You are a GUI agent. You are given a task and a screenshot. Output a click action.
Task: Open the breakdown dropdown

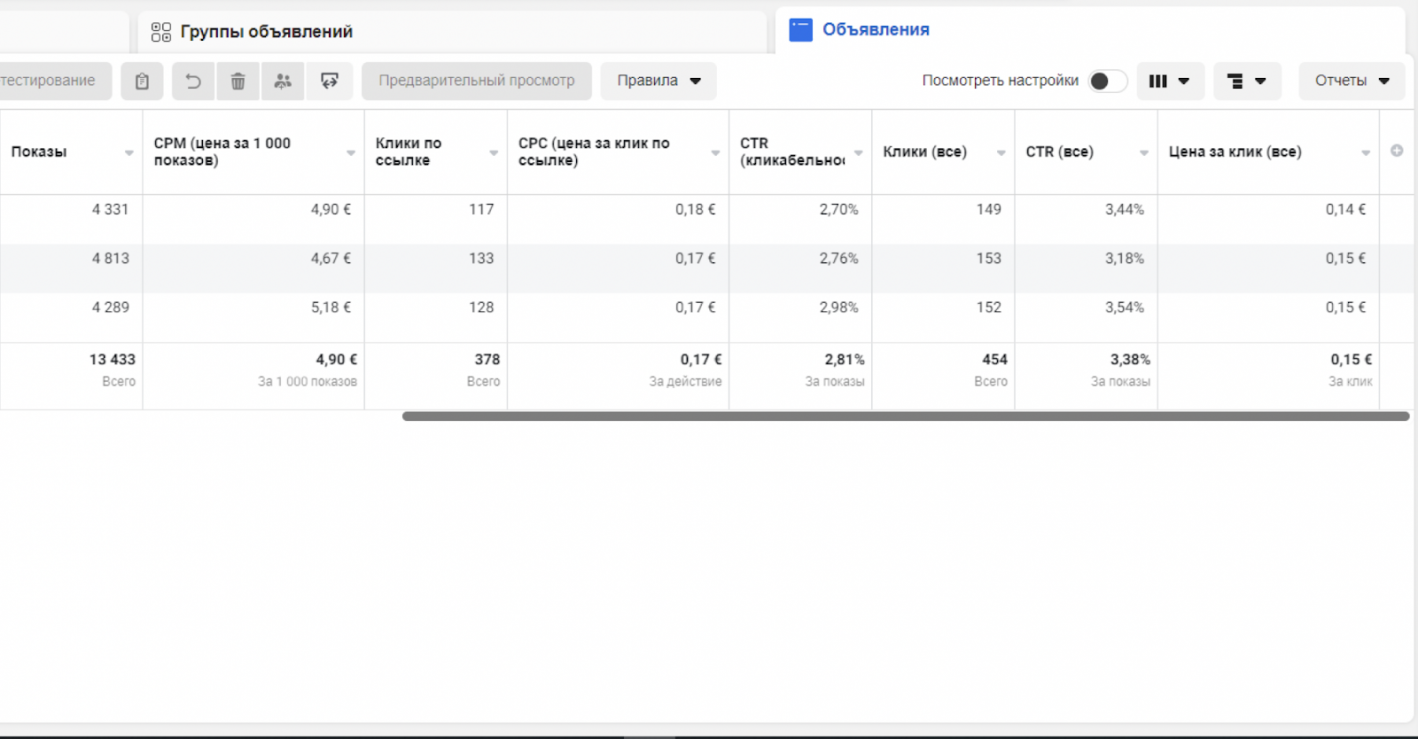pos(1247,81)
